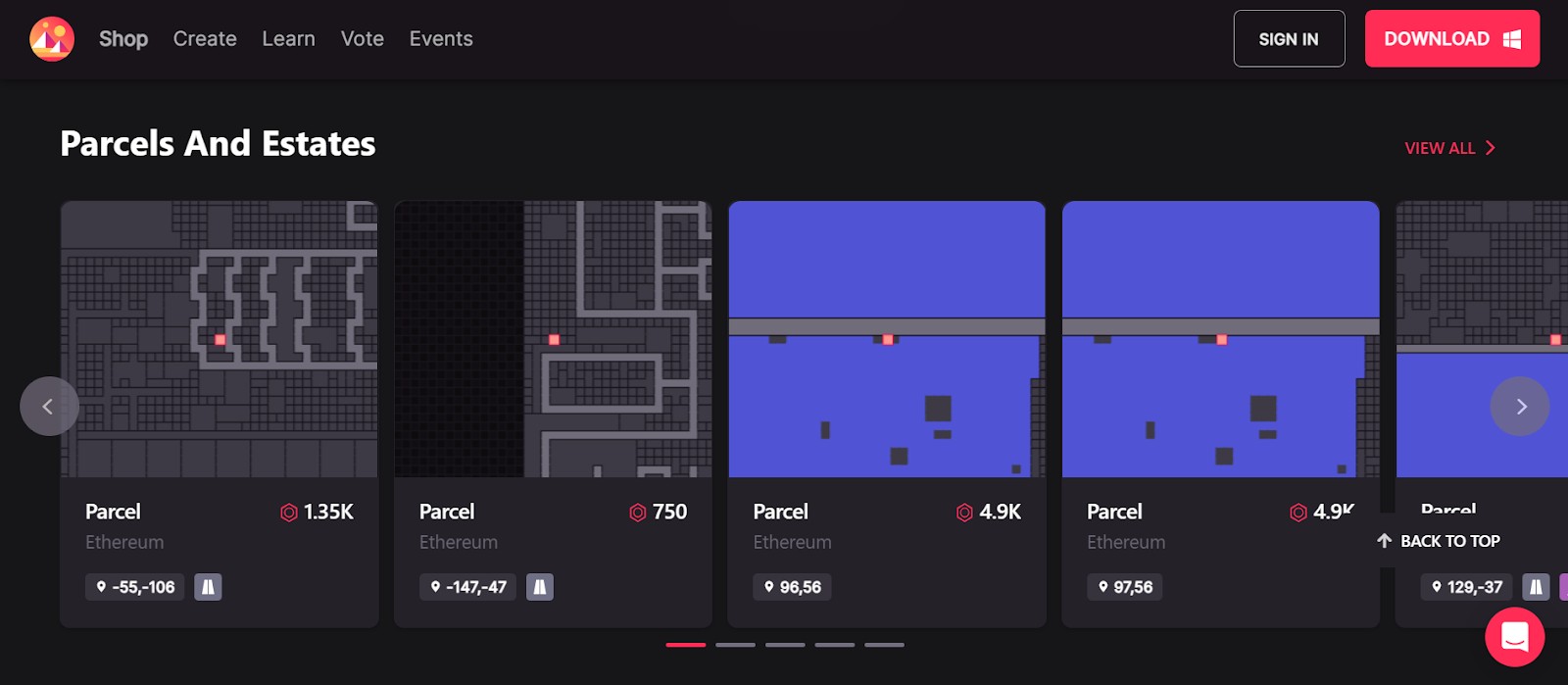Open map thumbnail of parcel -147,-47
Image resolution: width=1568 pixels, height=685 pixels.
(553, 339)
